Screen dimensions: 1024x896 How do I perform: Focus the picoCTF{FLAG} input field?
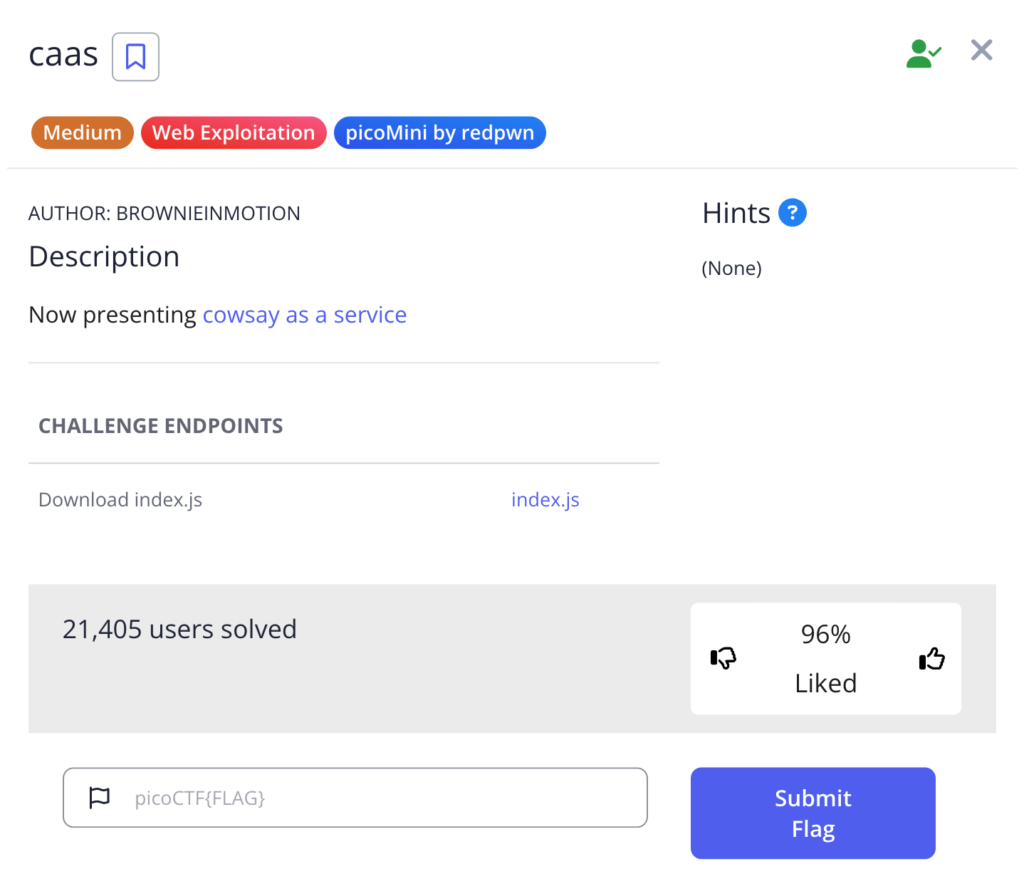pyautogui.click(x=380, y=798)
